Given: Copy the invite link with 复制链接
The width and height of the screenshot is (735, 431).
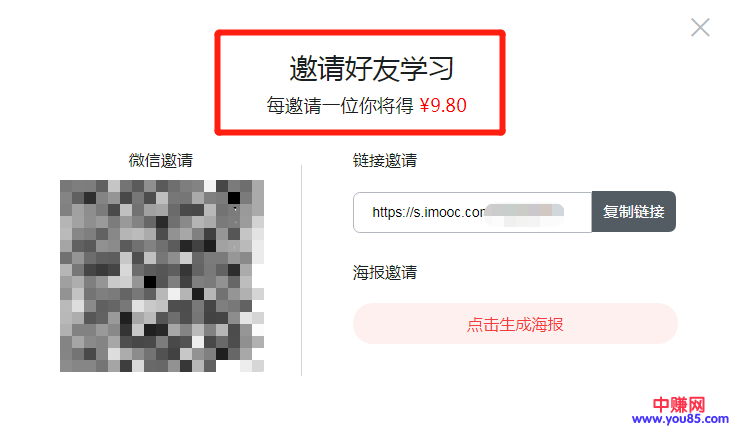Looking at the screenshot, I should point(634,212).
